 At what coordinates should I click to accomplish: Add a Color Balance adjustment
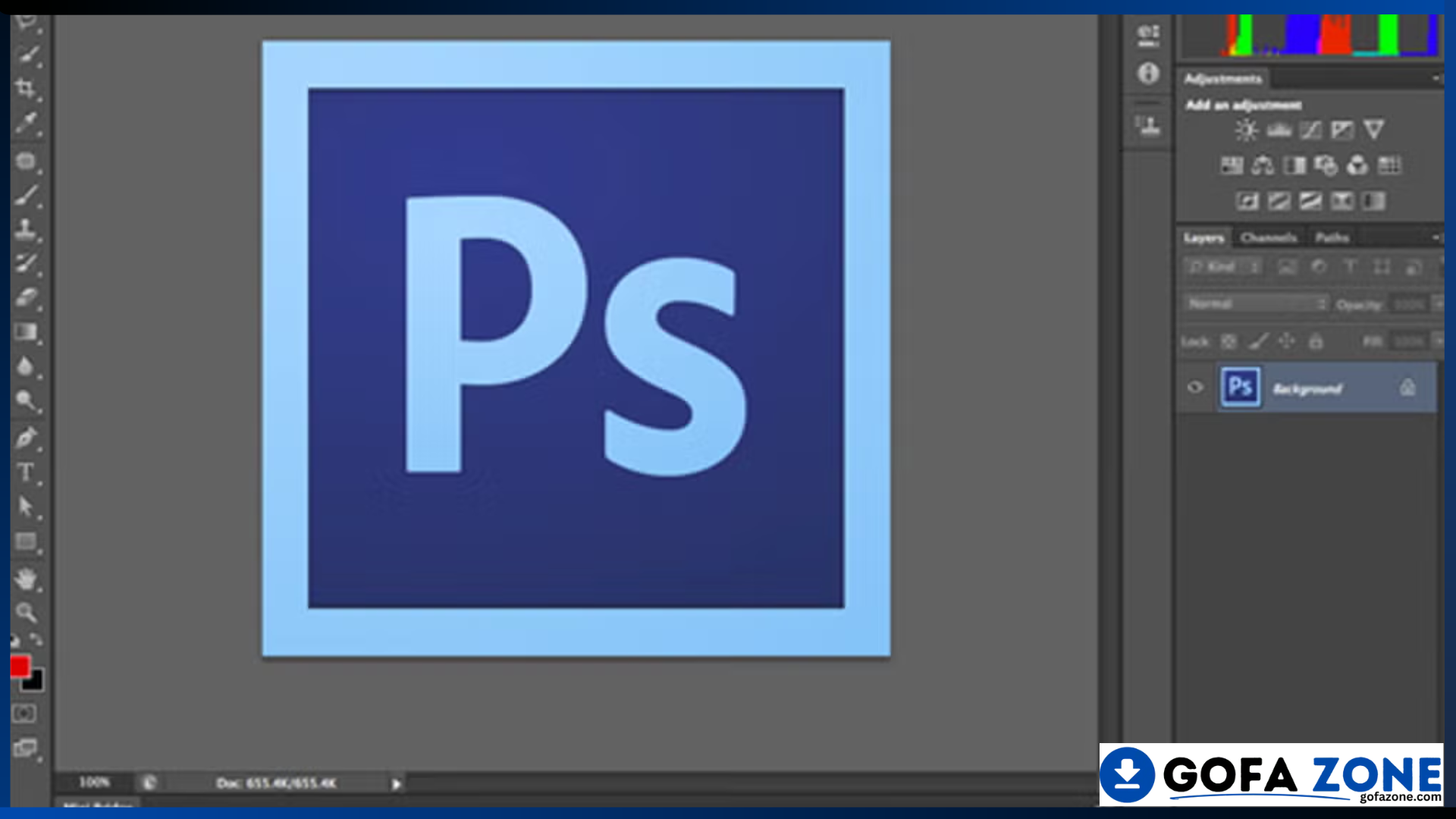1263,165
